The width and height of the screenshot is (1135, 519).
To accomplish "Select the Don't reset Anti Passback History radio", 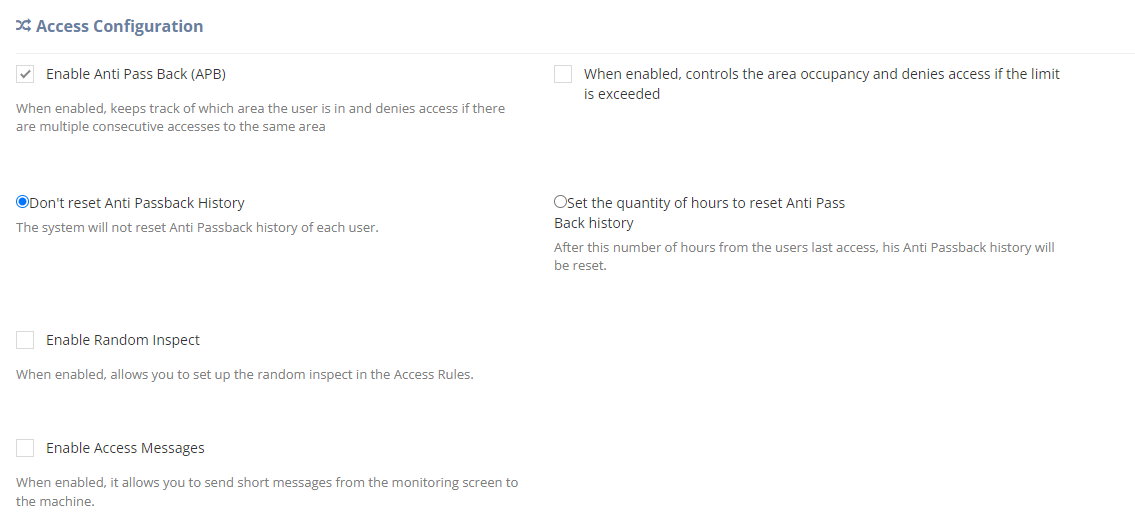I will (x=22, y=202).
